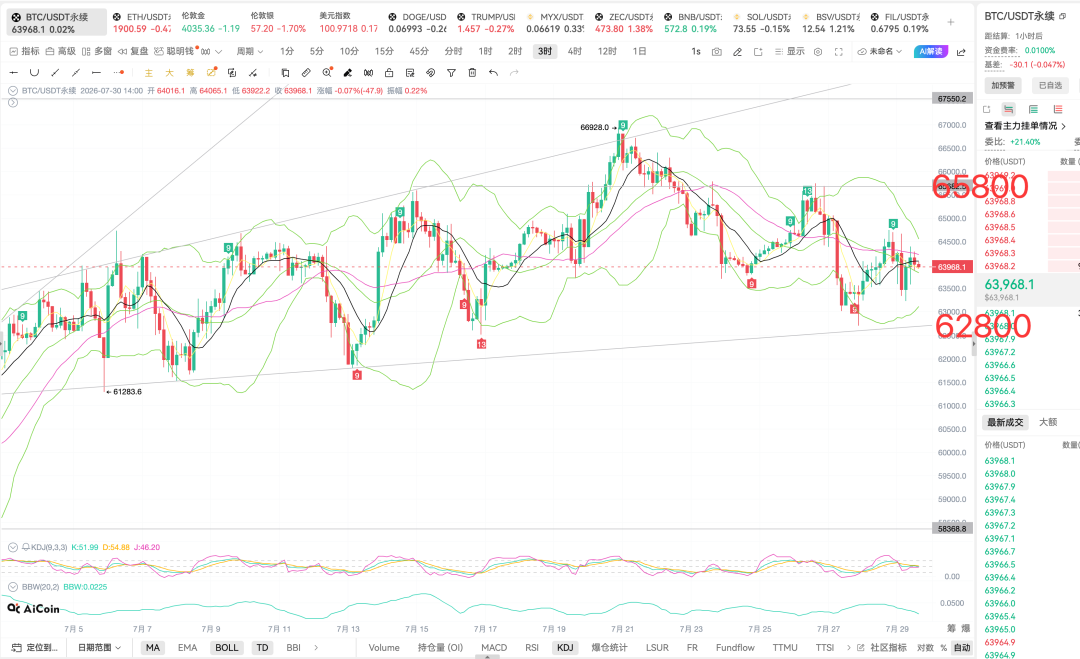1080x659 pixels.
Task: Select the trend line drawing tool
Action: point(55,72)
